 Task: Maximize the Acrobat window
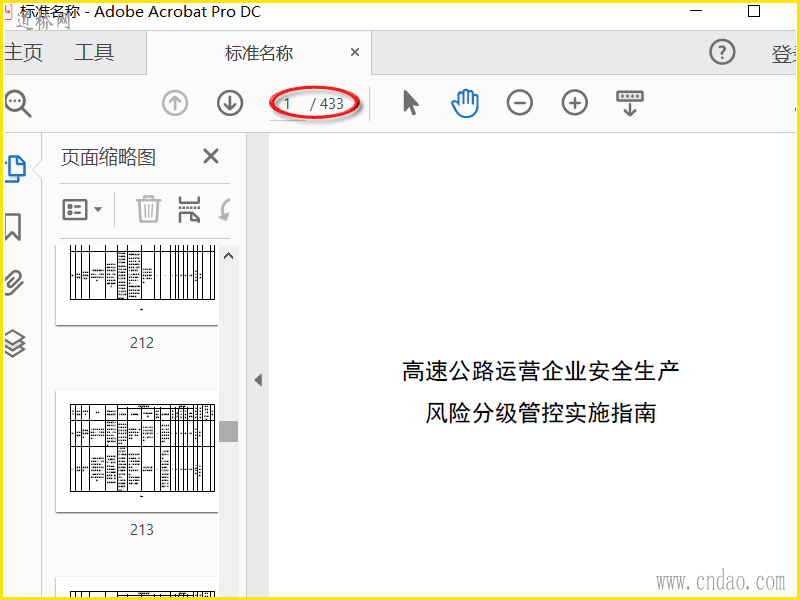click(x=754, y=11)
